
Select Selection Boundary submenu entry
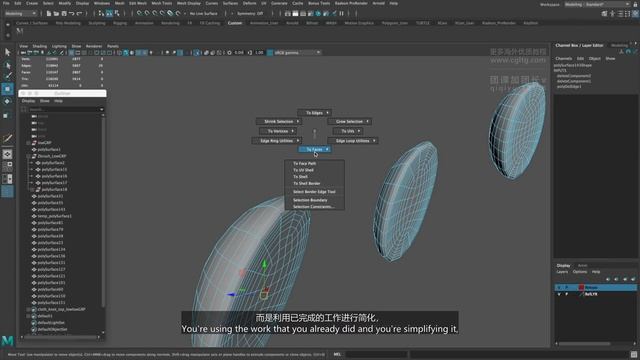tap(310, 200)
